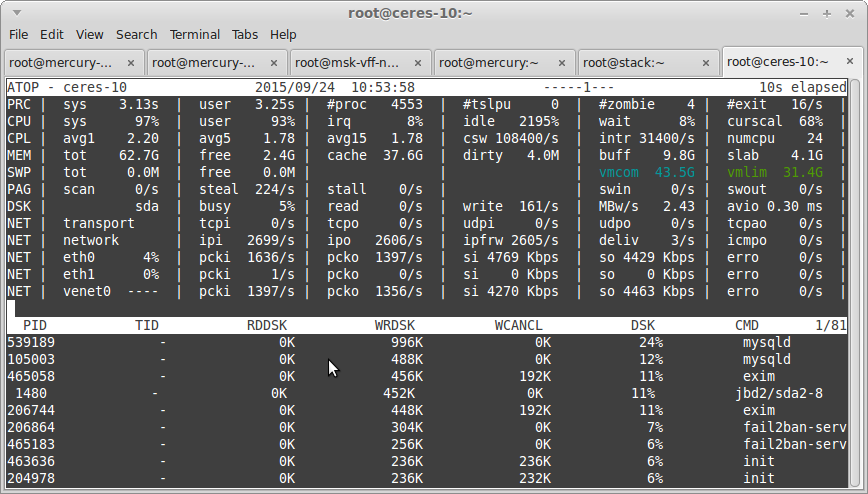The image size is (868, 494).
Task: Maximize the terminal window
Action: [x=827, y=14]
